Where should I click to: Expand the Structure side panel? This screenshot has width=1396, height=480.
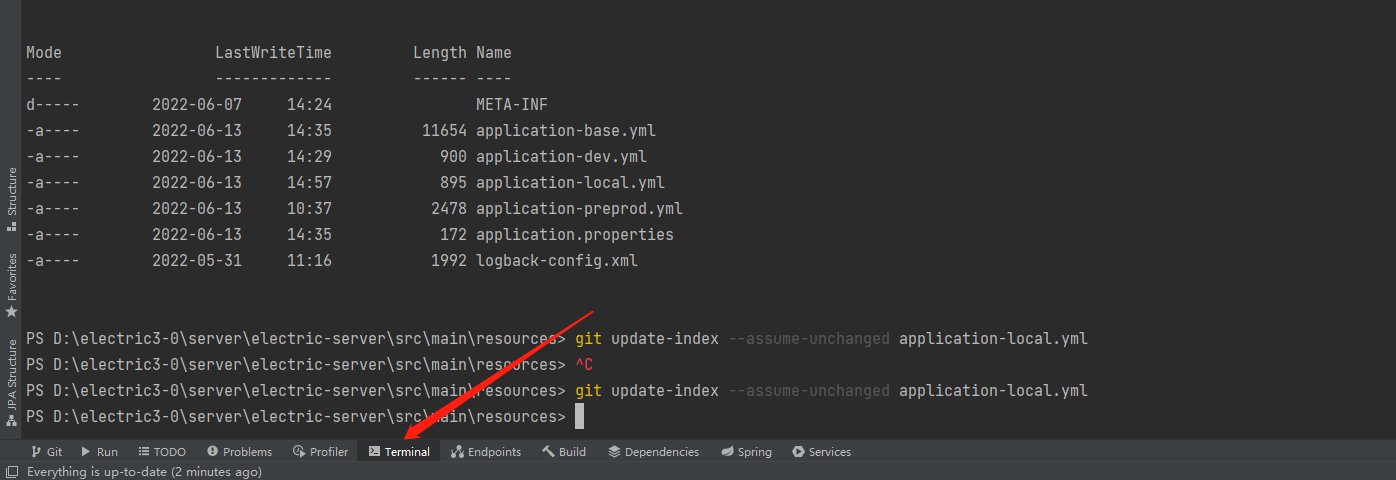point(12,198)
